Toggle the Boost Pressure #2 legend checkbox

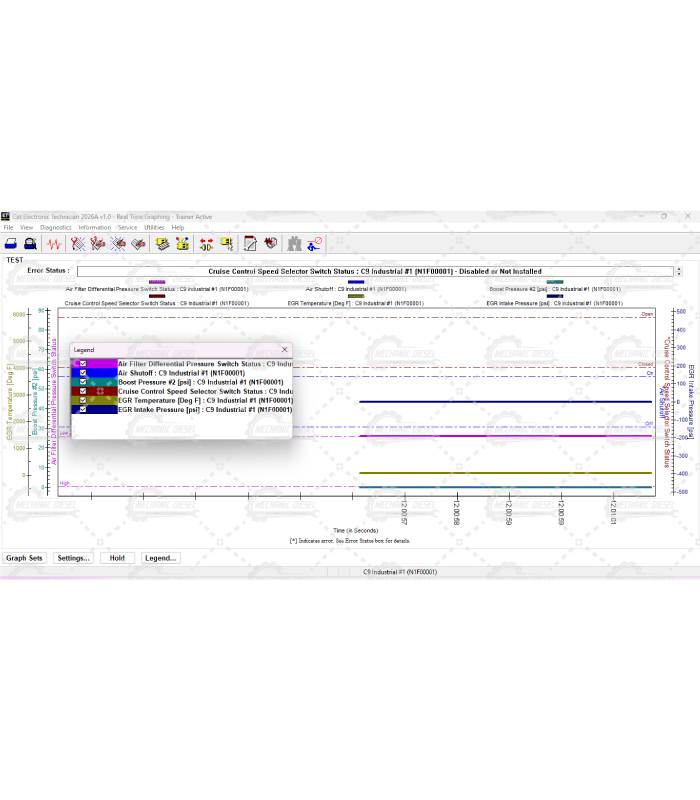[83, 382]
